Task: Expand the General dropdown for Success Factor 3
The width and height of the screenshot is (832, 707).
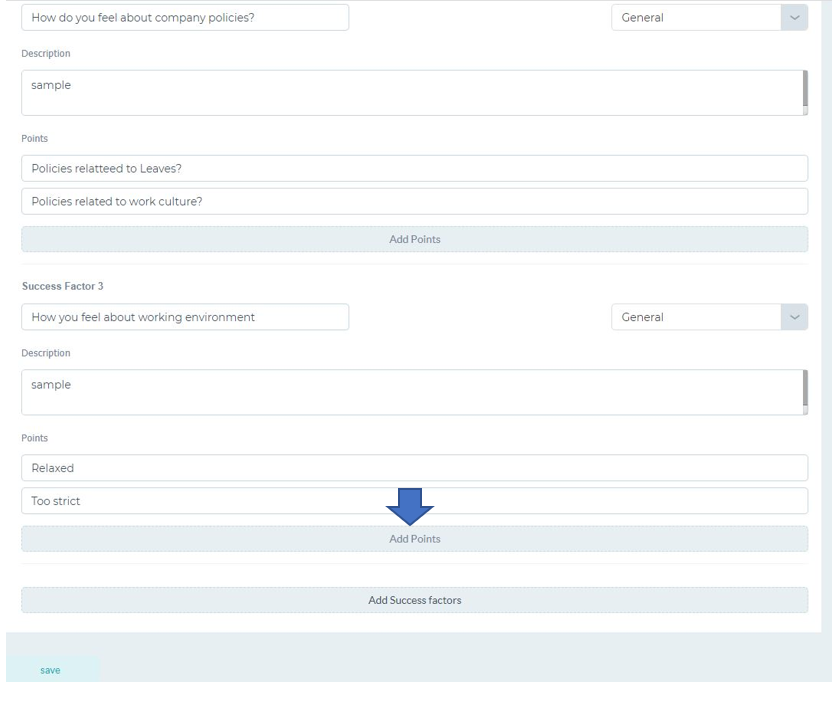Action: pos(709,317)
